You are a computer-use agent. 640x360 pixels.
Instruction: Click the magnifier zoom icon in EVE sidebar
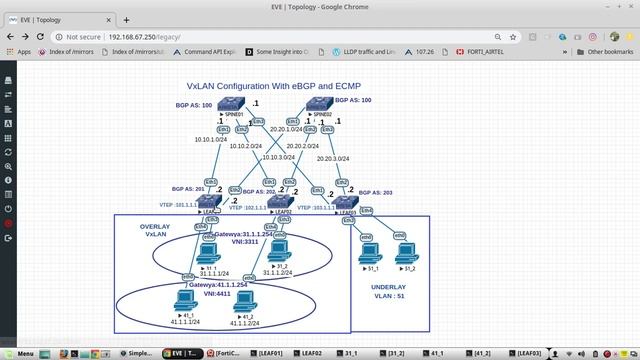(8, 167)
